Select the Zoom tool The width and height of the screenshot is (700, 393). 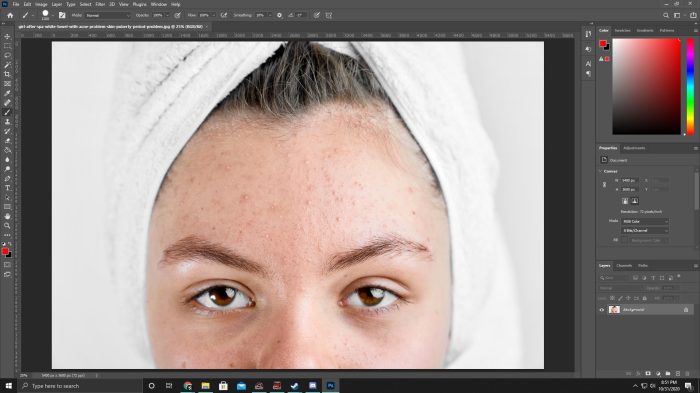coord(7,226)
